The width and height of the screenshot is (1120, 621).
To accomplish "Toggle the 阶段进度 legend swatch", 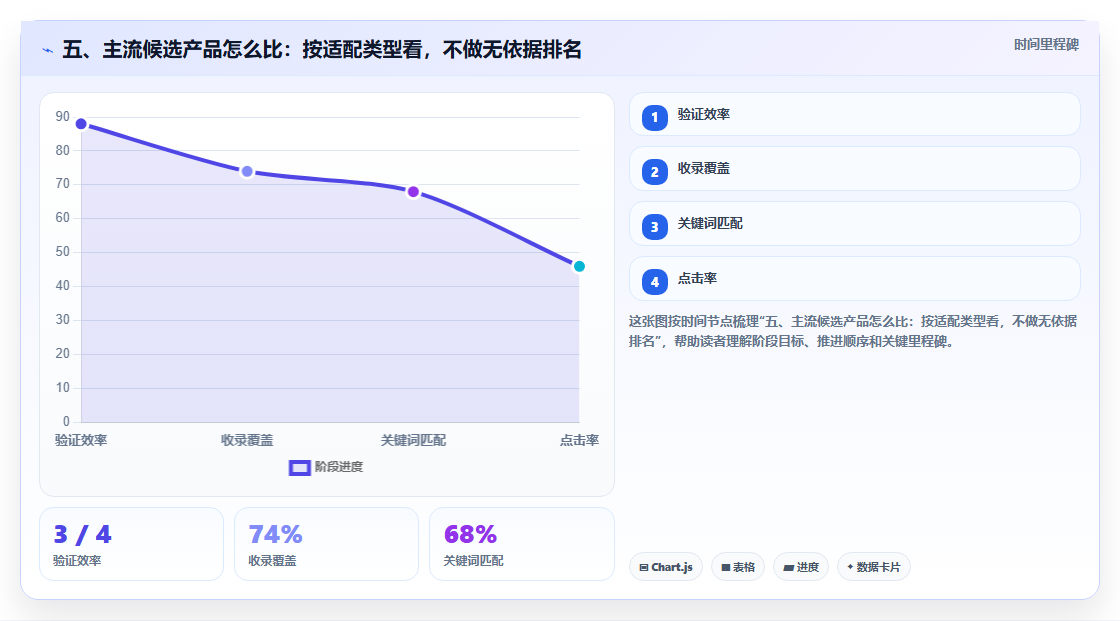I will click(x=299, y=467).
